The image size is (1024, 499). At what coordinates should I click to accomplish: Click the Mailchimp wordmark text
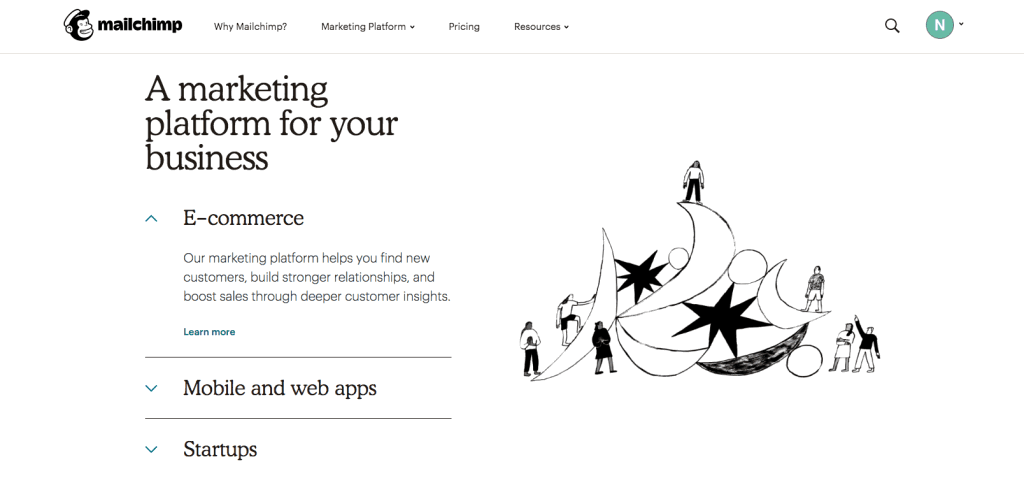tap(139, 26)
